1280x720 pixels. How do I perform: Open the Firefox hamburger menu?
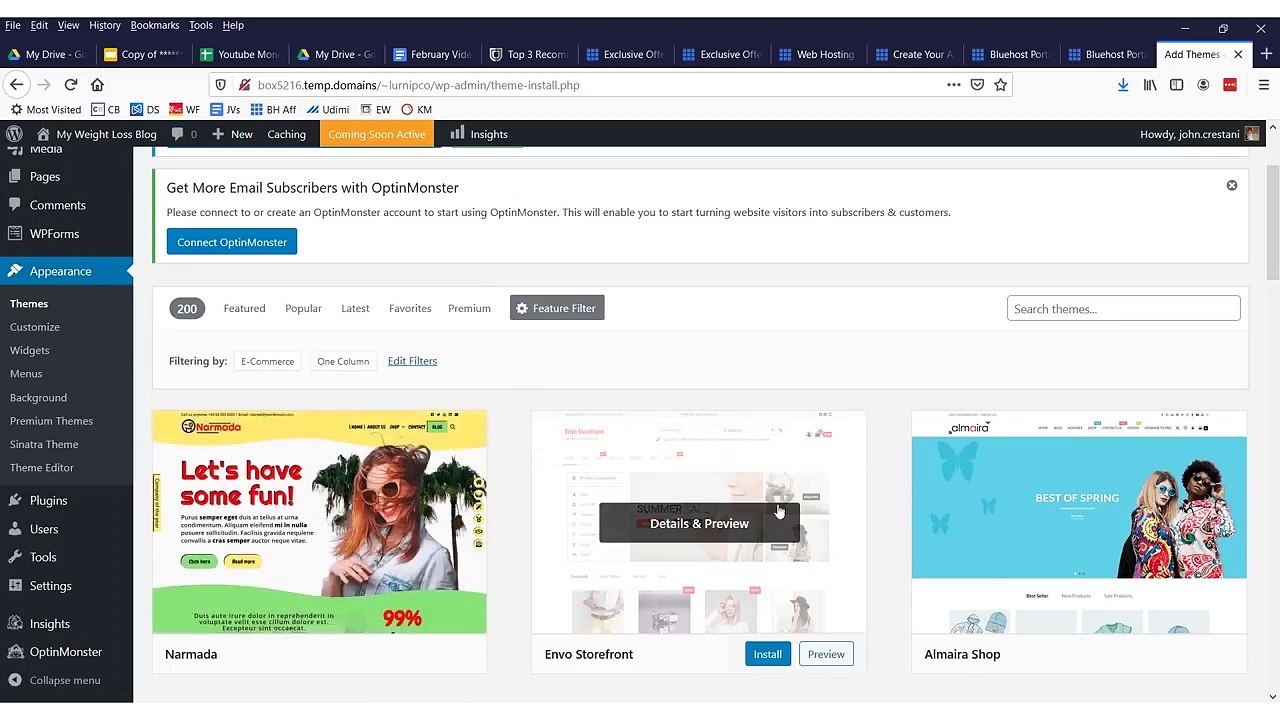tap(1264, 85)
